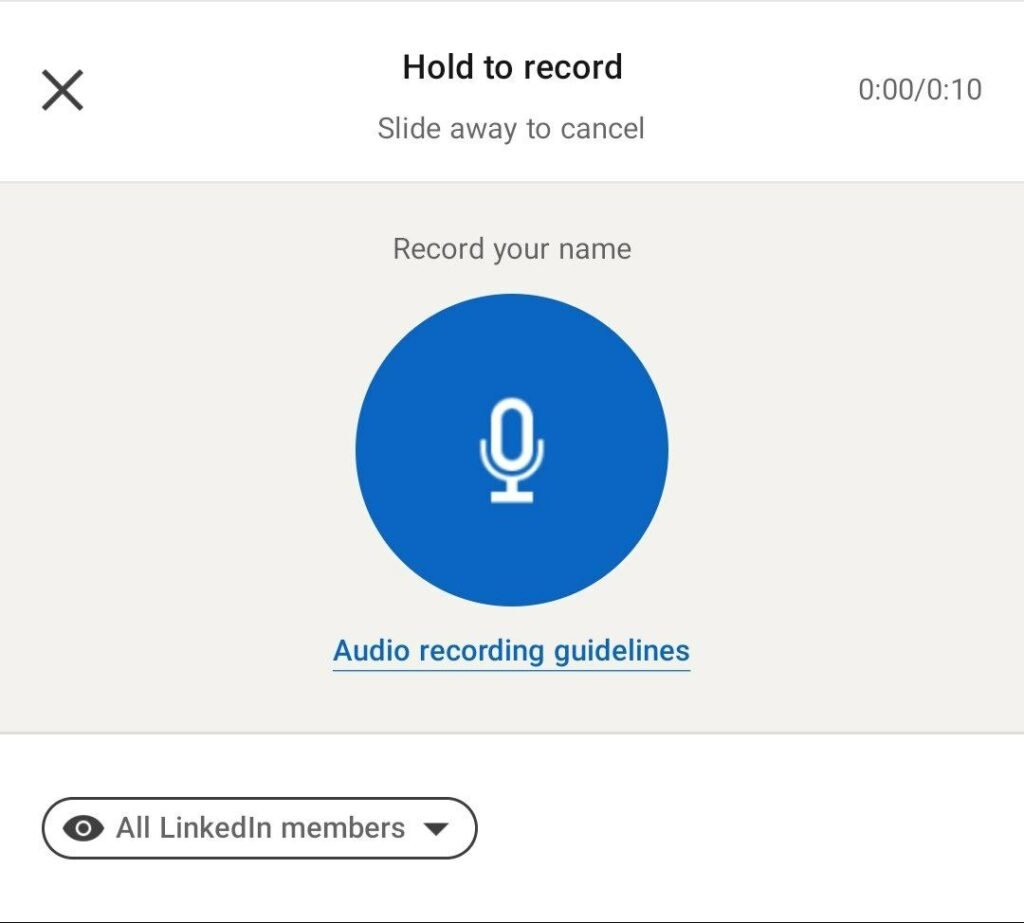Tap the white microphone icon
The width and height of the screenshot is (1024, 923).
(x=512, y=448)
